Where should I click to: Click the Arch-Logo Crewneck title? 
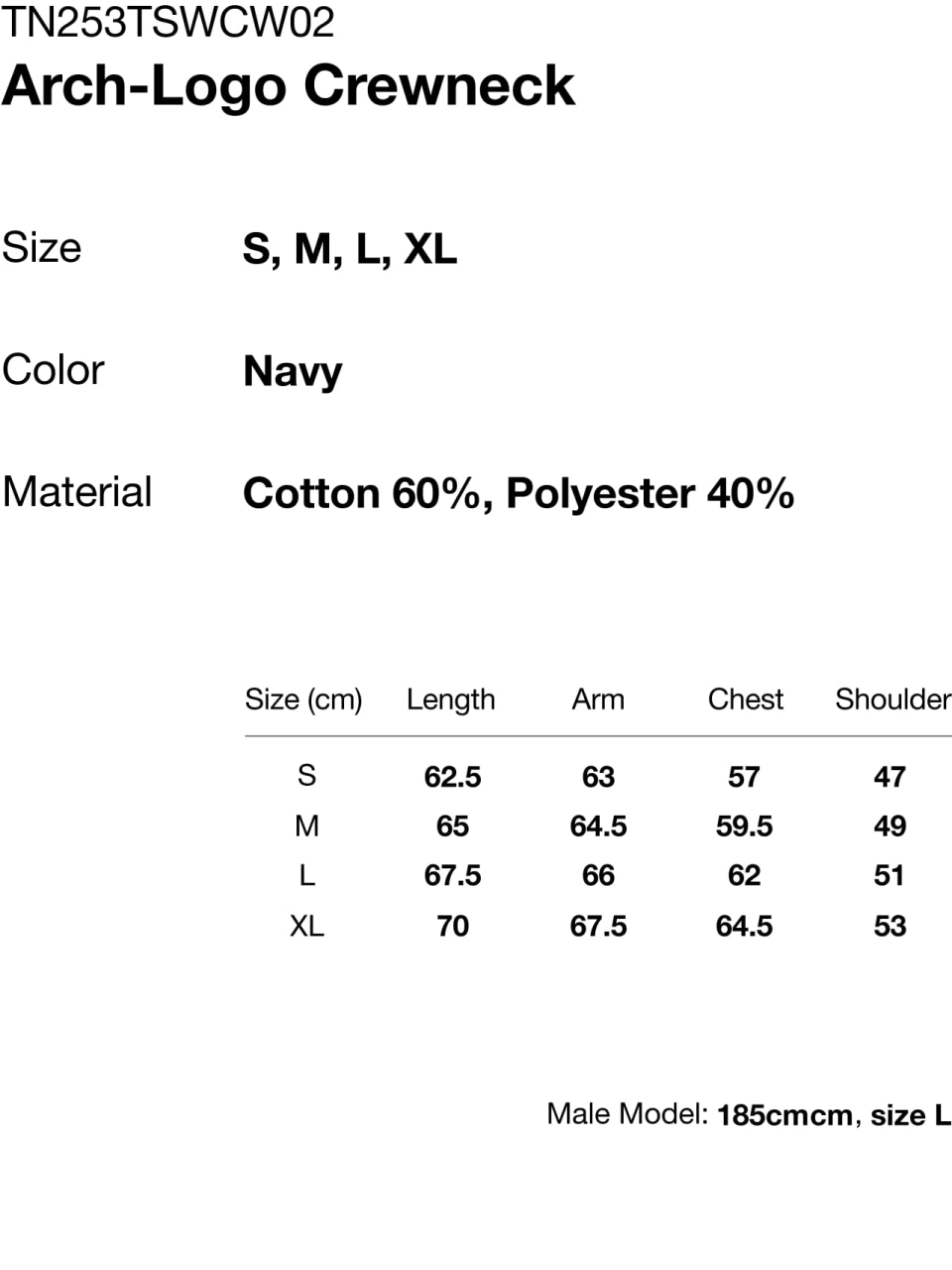click(x=289, y=85)
